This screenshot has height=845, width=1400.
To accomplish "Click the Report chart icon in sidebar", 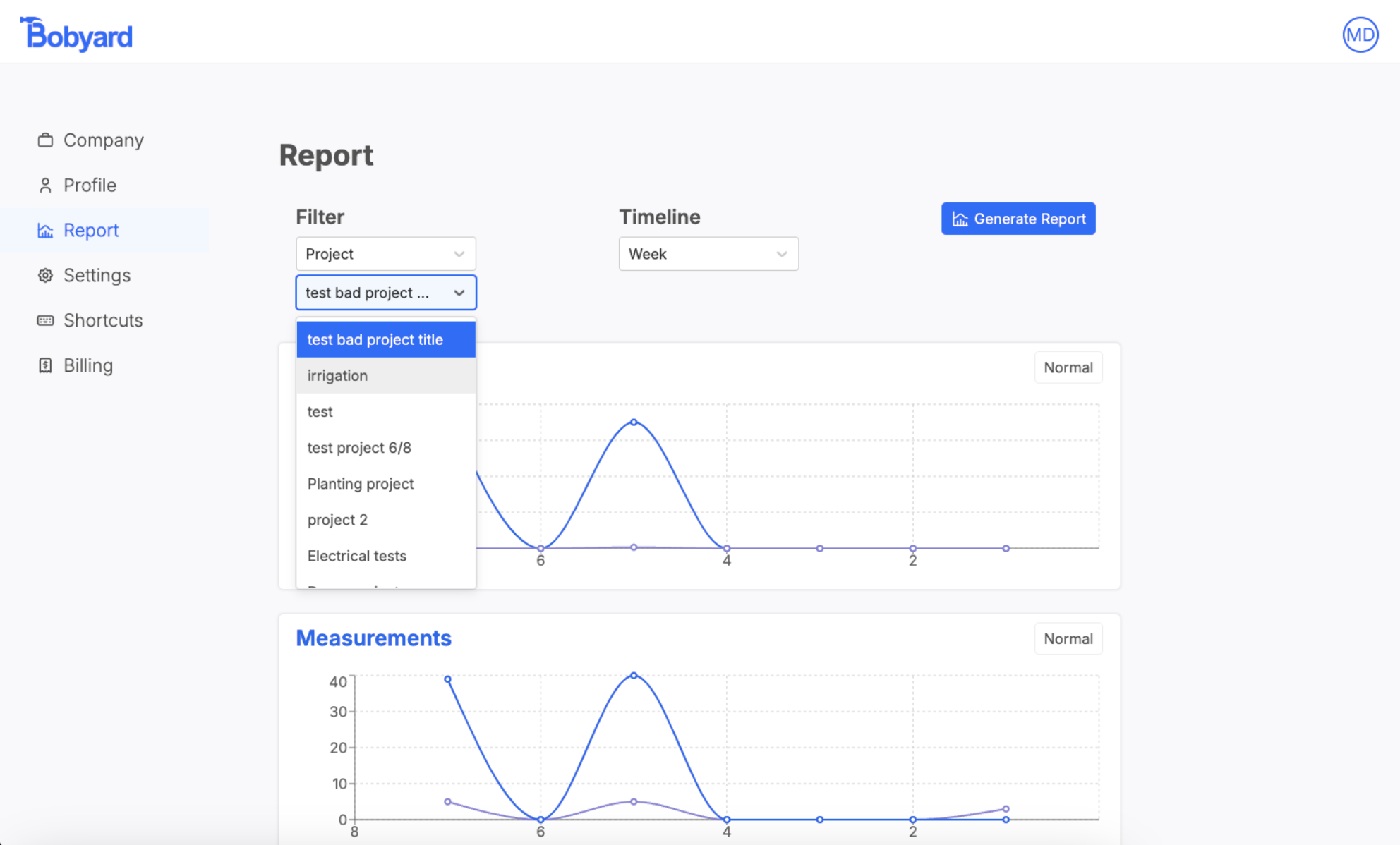I will tap(45, 231).
